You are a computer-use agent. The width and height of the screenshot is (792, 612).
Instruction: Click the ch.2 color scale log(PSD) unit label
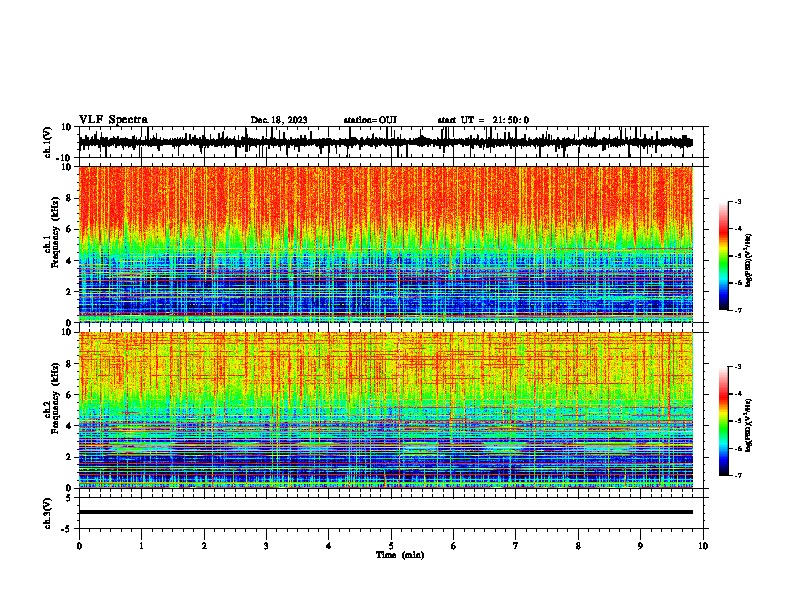click(749, 426)
